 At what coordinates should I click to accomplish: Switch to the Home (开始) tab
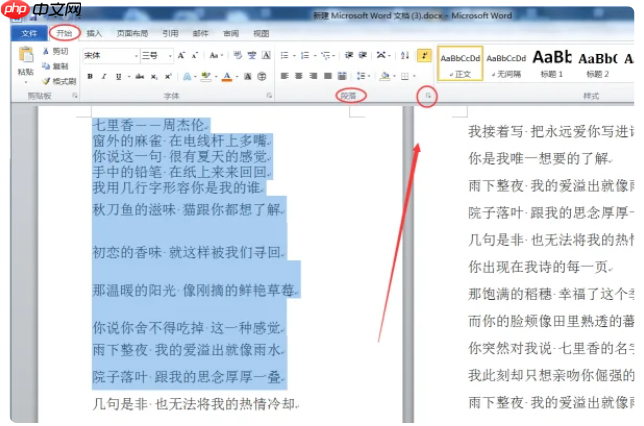click(64, 33)
